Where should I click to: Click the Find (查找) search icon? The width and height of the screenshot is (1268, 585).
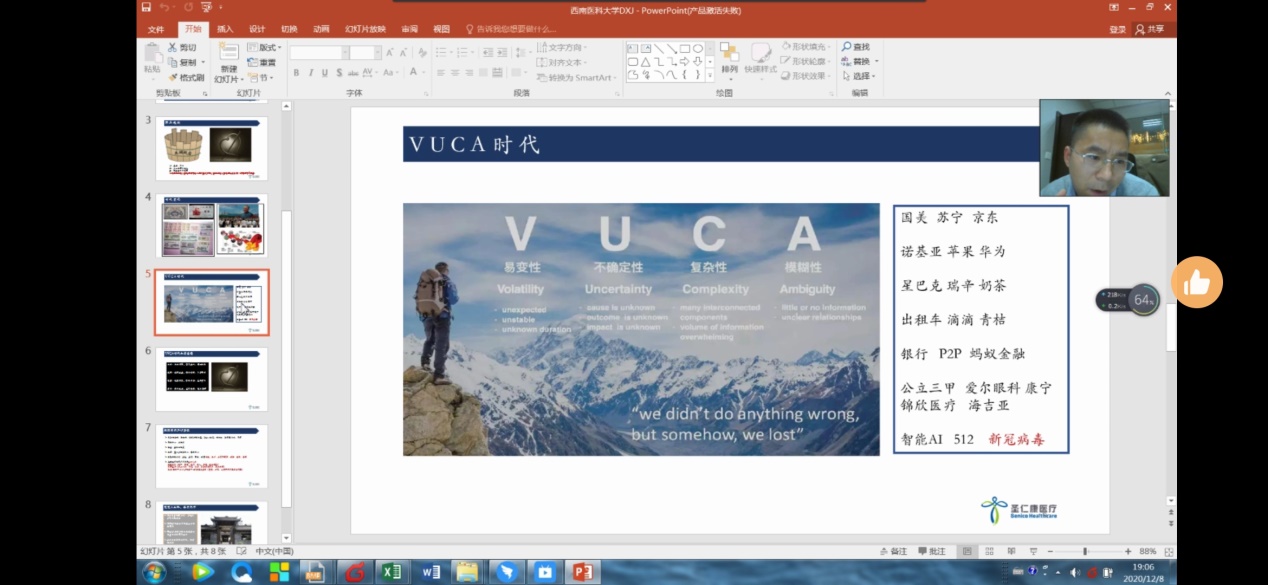pyautogui.click(x=855, y=47)
